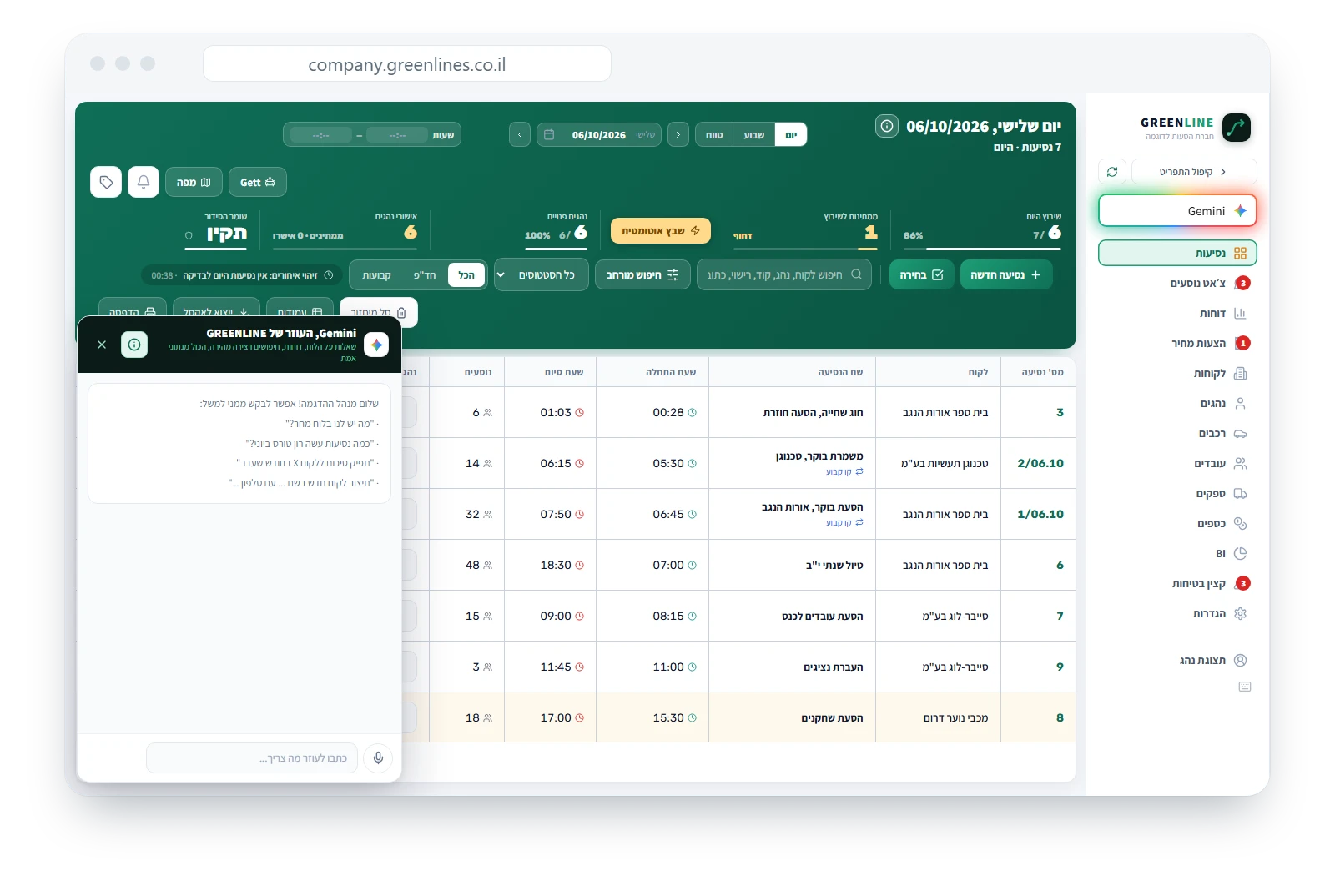Switch to the day (יום) view tab

pyautogui.click(x=791, y=135)
